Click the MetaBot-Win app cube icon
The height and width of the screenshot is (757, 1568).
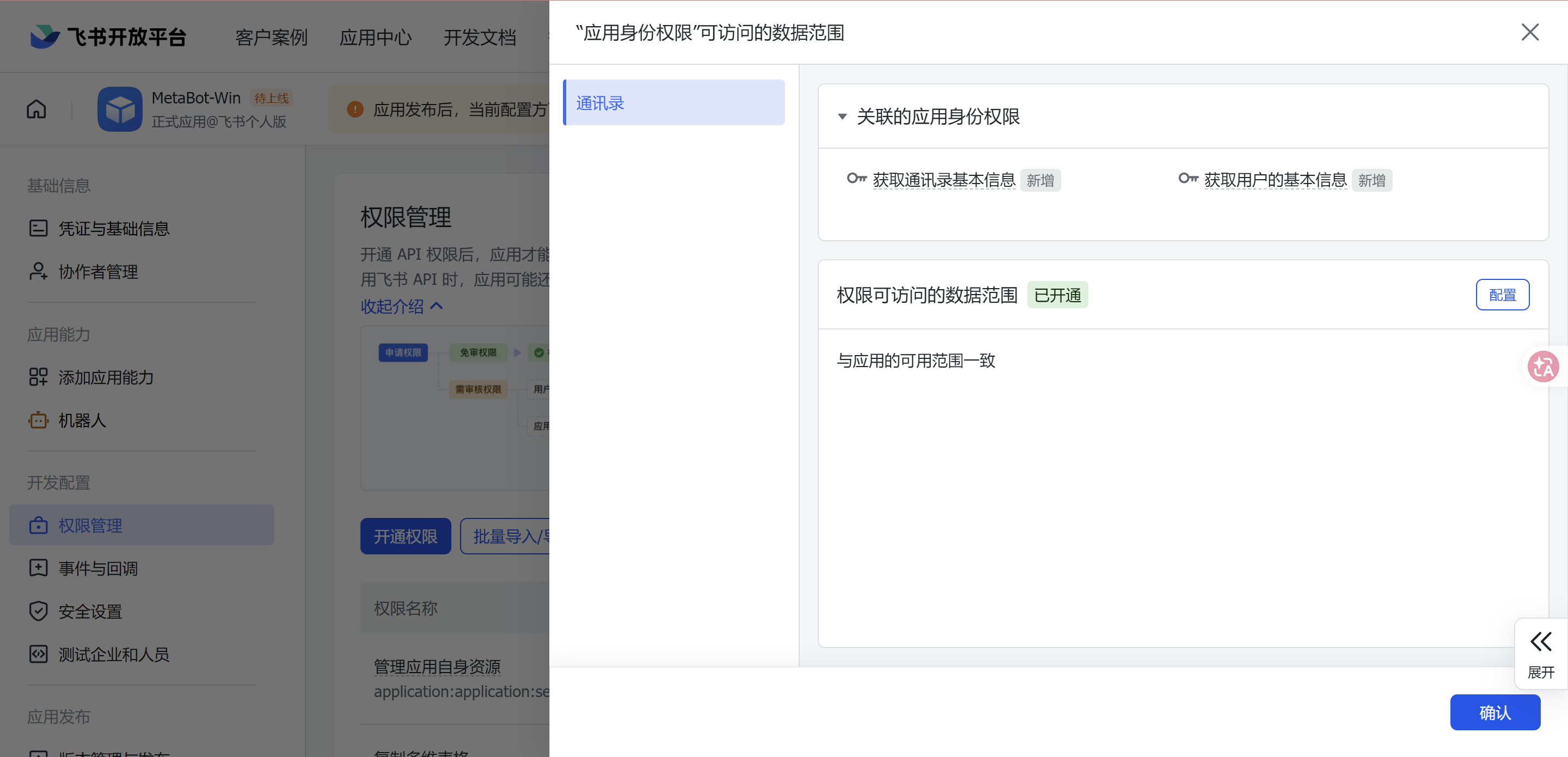click(x=120, y=109)
